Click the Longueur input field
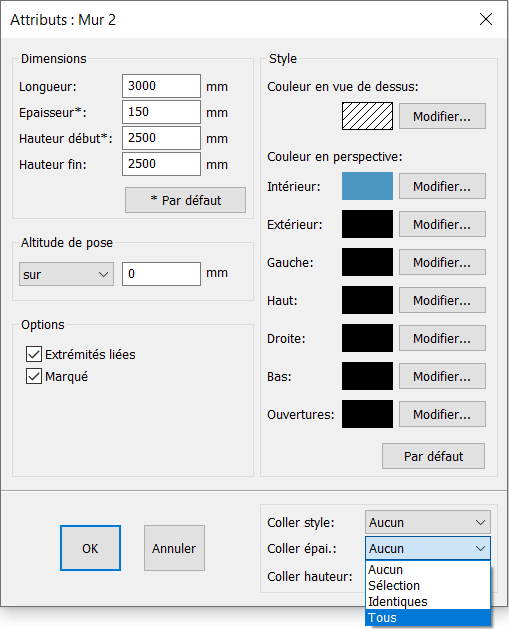 [161, 86]
